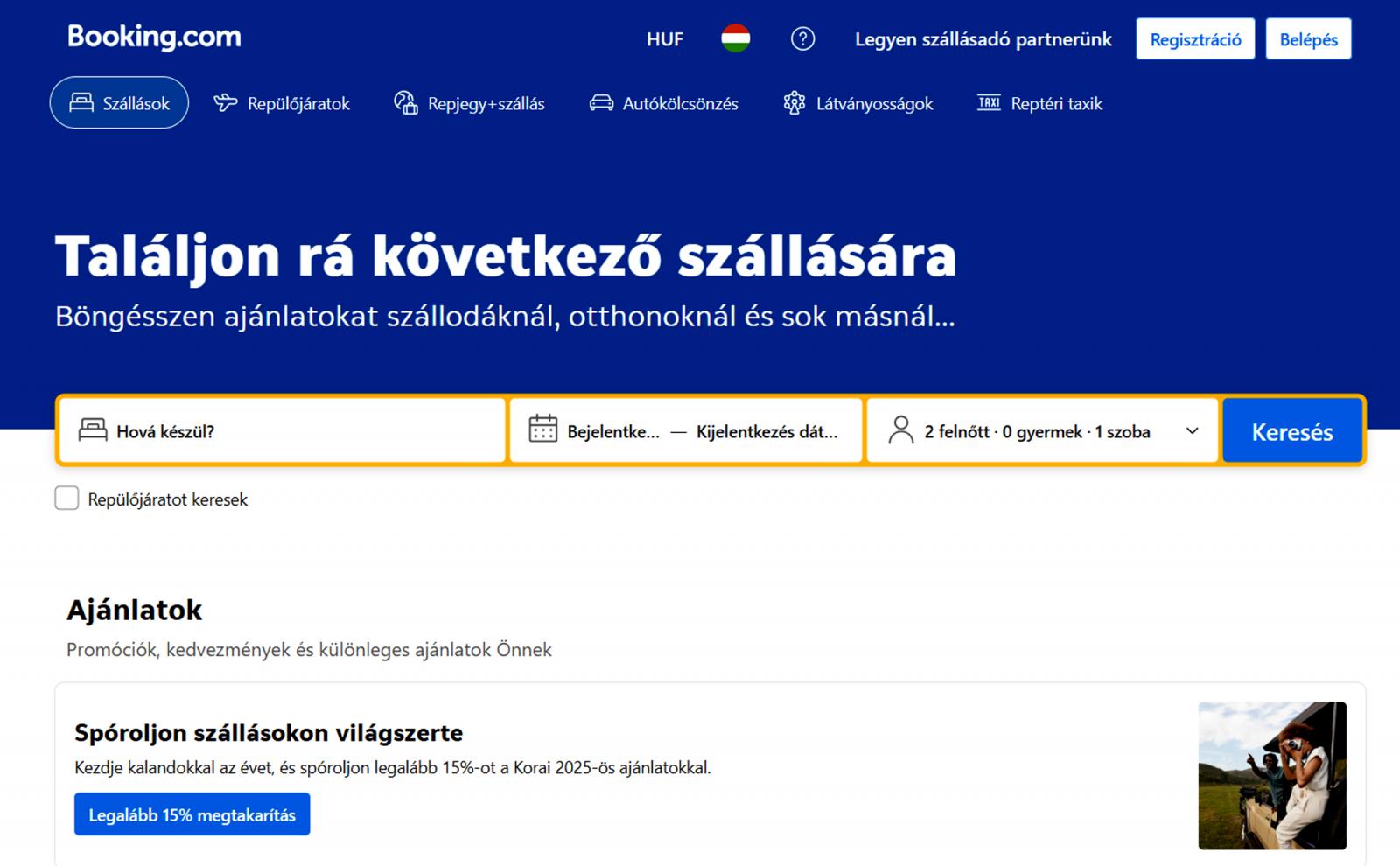Click Spóroljon szállásokon világszerte offer title
This screenshot has width=1400, height=866.
269,732
